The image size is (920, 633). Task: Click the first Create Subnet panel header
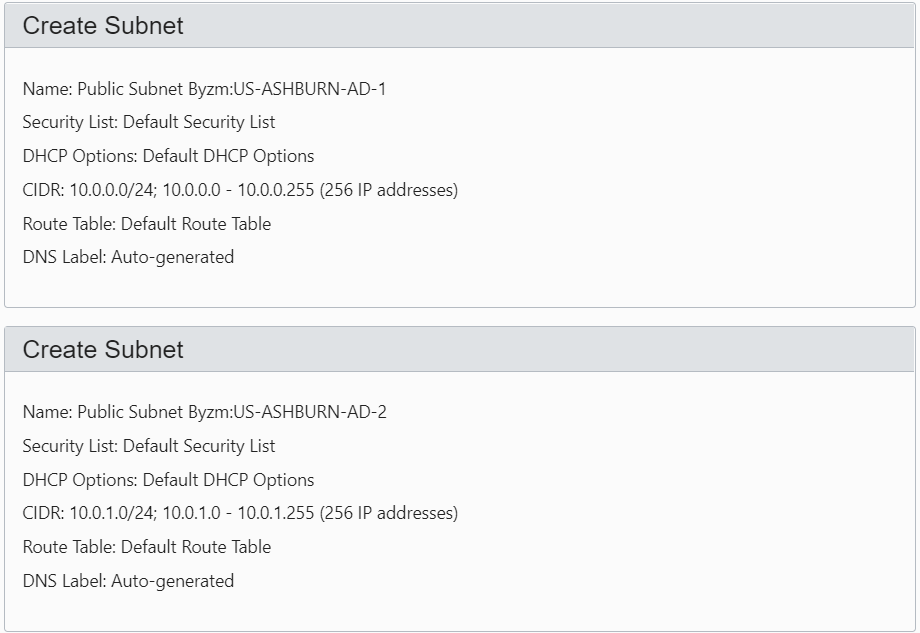coord(459,25)
